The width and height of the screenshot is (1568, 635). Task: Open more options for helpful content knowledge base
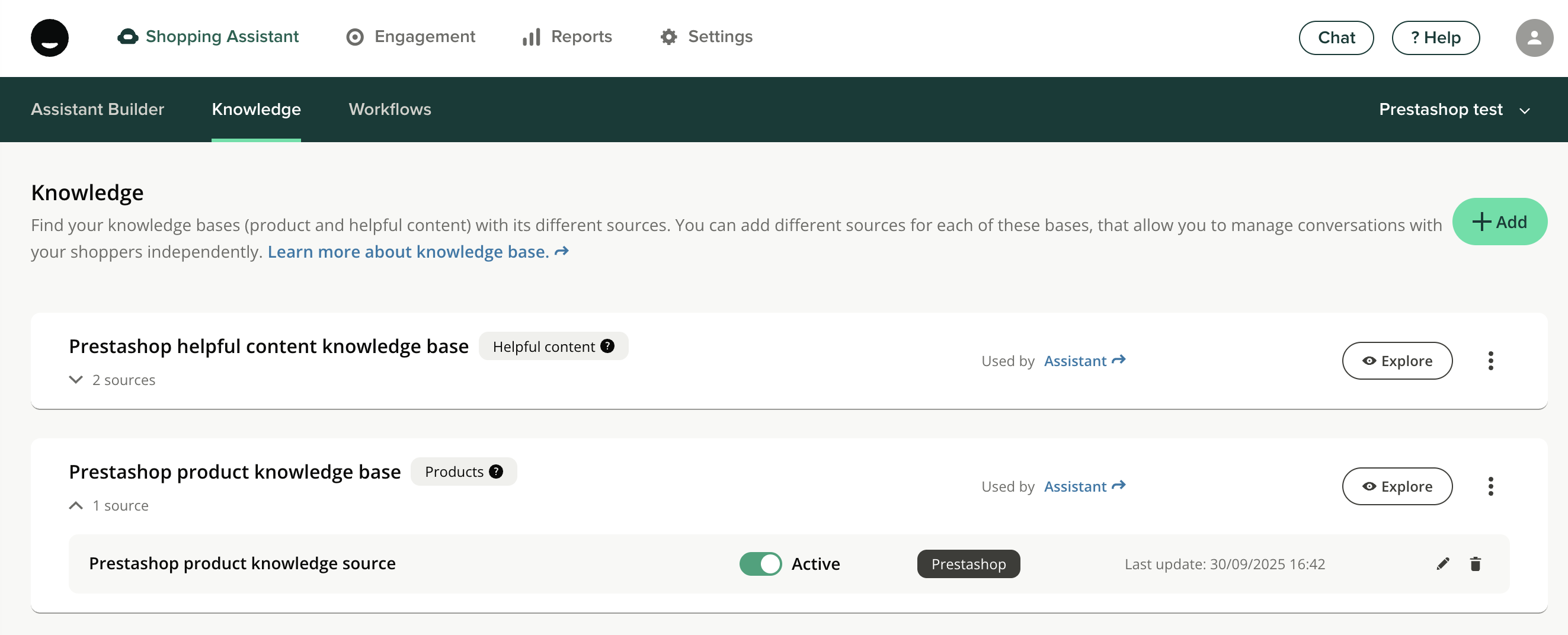pos(1490,361)
